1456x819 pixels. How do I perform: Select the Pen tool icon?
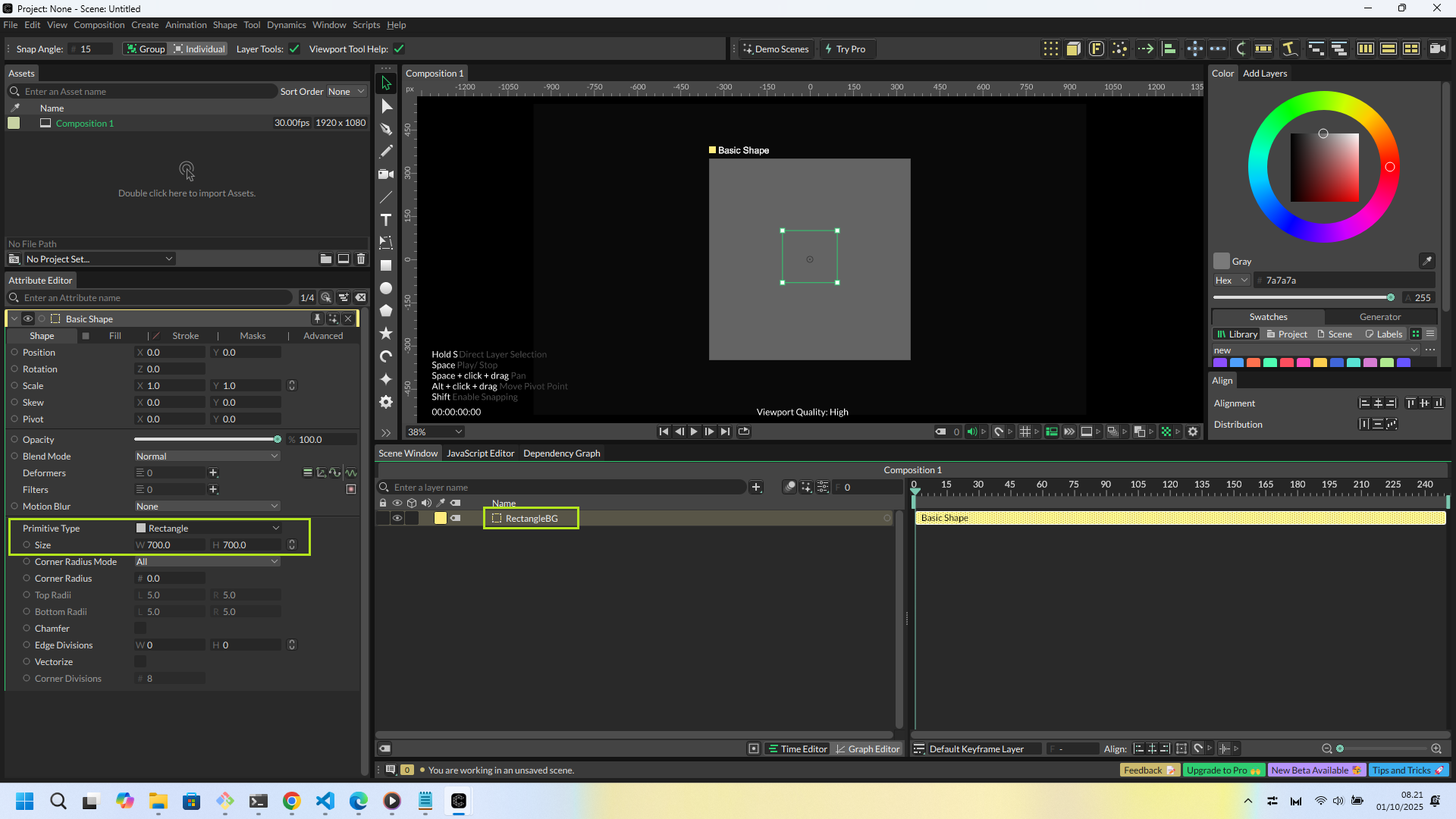pyautogui.click(x=386, y=129)
